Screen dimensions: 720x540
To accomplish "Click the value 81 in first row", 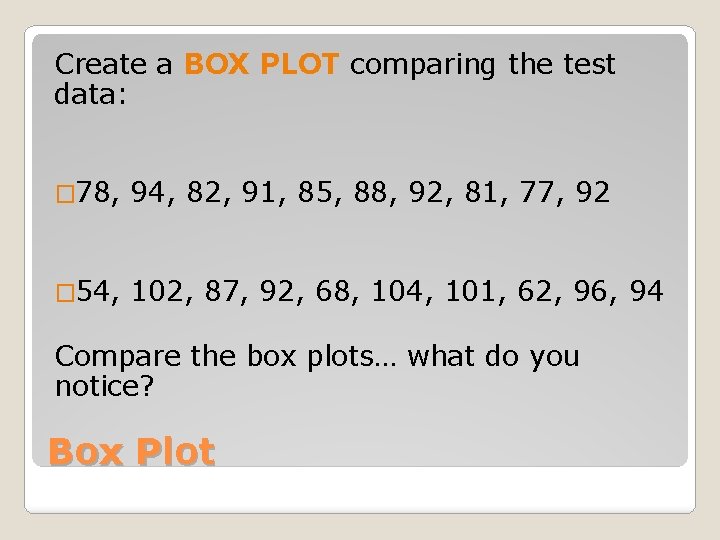I will (480, 192).
